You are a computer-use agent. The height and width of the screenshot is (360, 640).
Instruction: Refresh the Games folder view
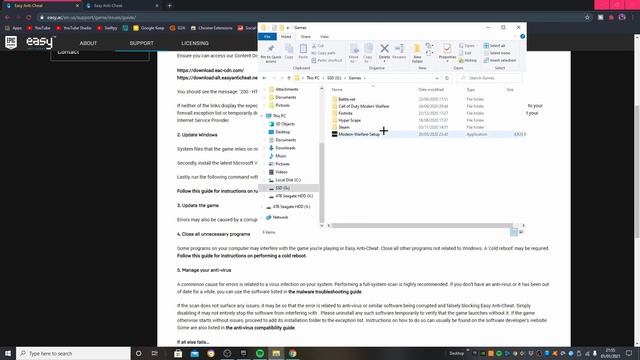tap(447, 78)
